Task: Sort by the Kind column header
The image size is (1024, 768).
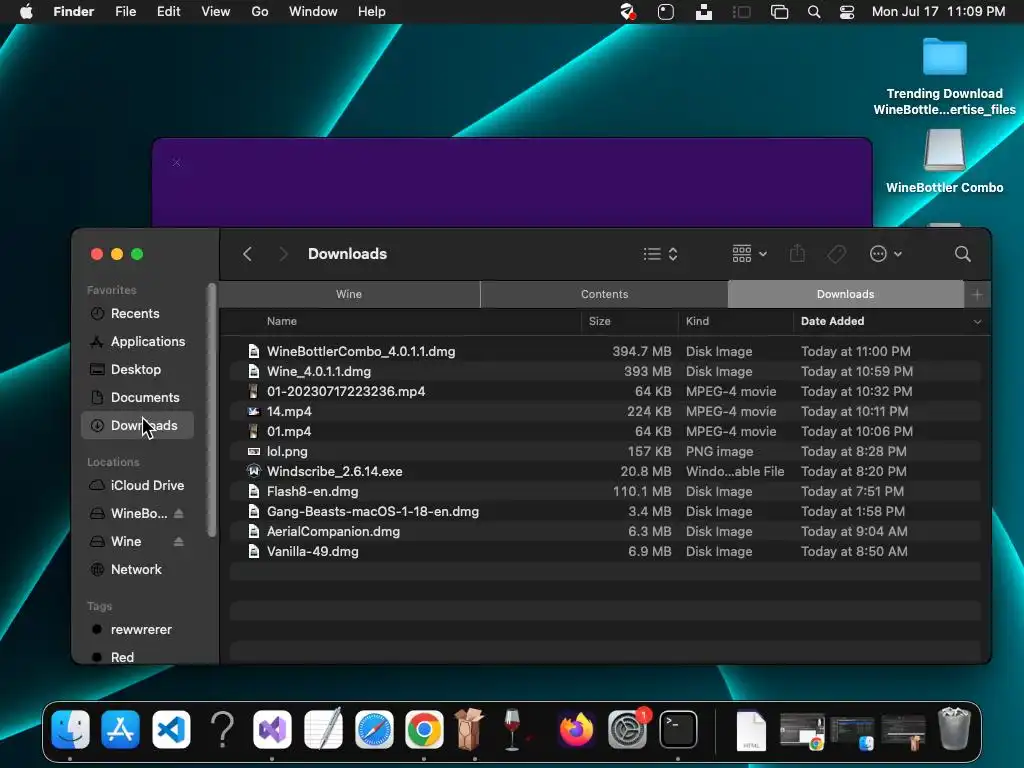Action: tap(697, 321)
